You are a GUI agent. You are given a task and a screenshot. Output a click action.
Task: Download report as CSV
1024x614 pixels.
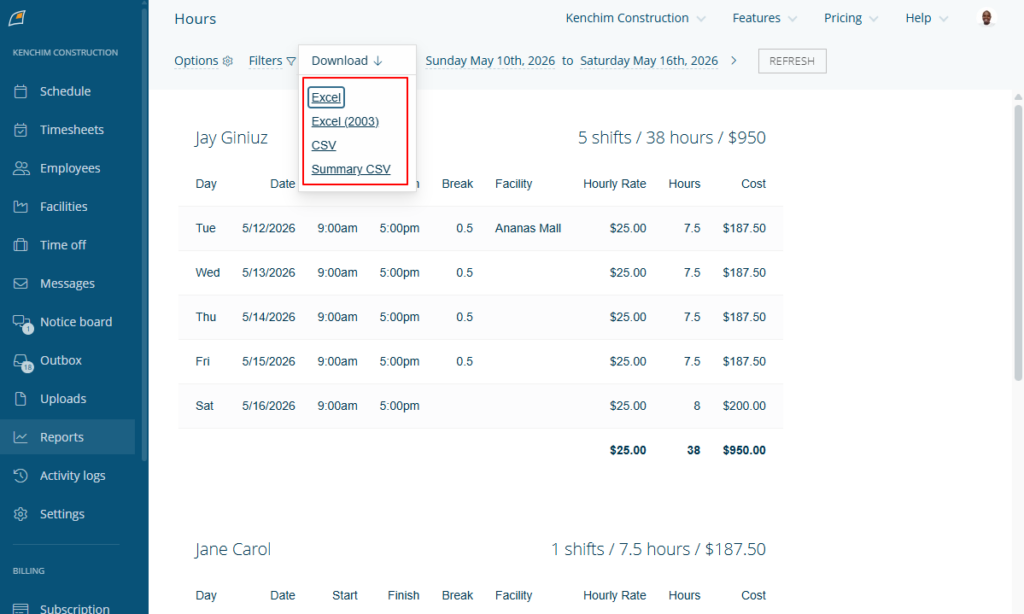[323, 145]
